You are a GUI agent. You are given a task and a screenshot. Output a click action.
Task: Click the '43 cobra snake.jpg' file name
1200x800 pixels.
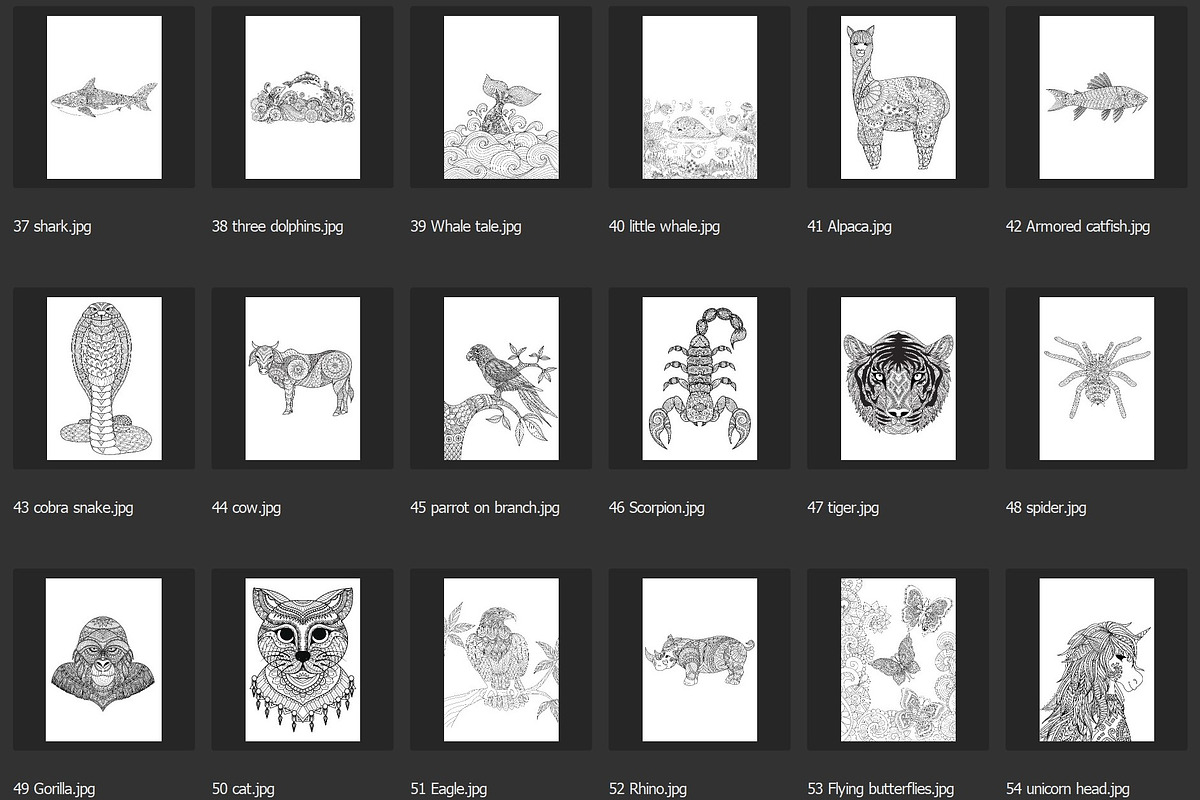[x=73, y=508]
